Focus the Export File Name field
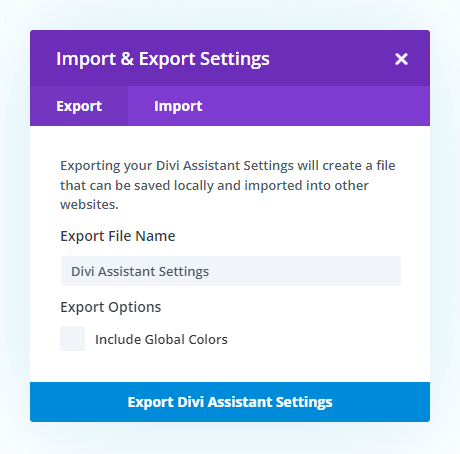The image size is (460, 454). [x=231, y=271]
